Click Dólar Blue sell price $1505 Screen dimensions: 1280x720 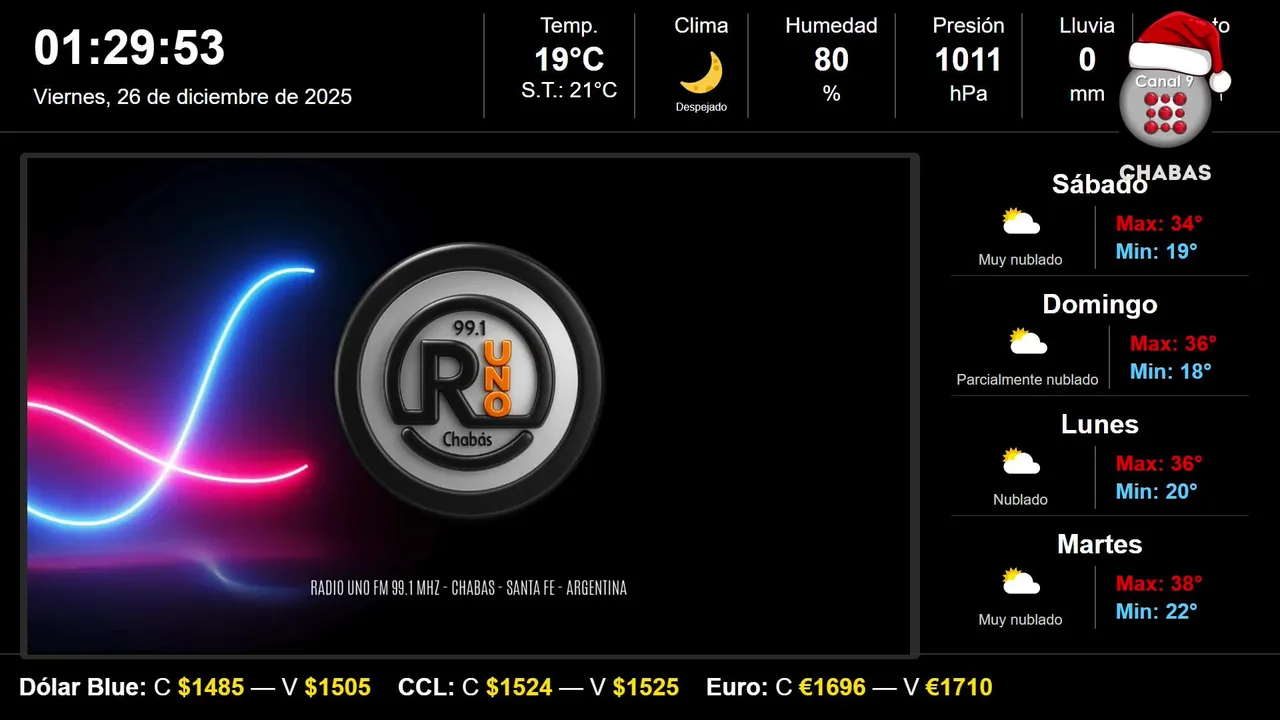click(x=338, y=687)
